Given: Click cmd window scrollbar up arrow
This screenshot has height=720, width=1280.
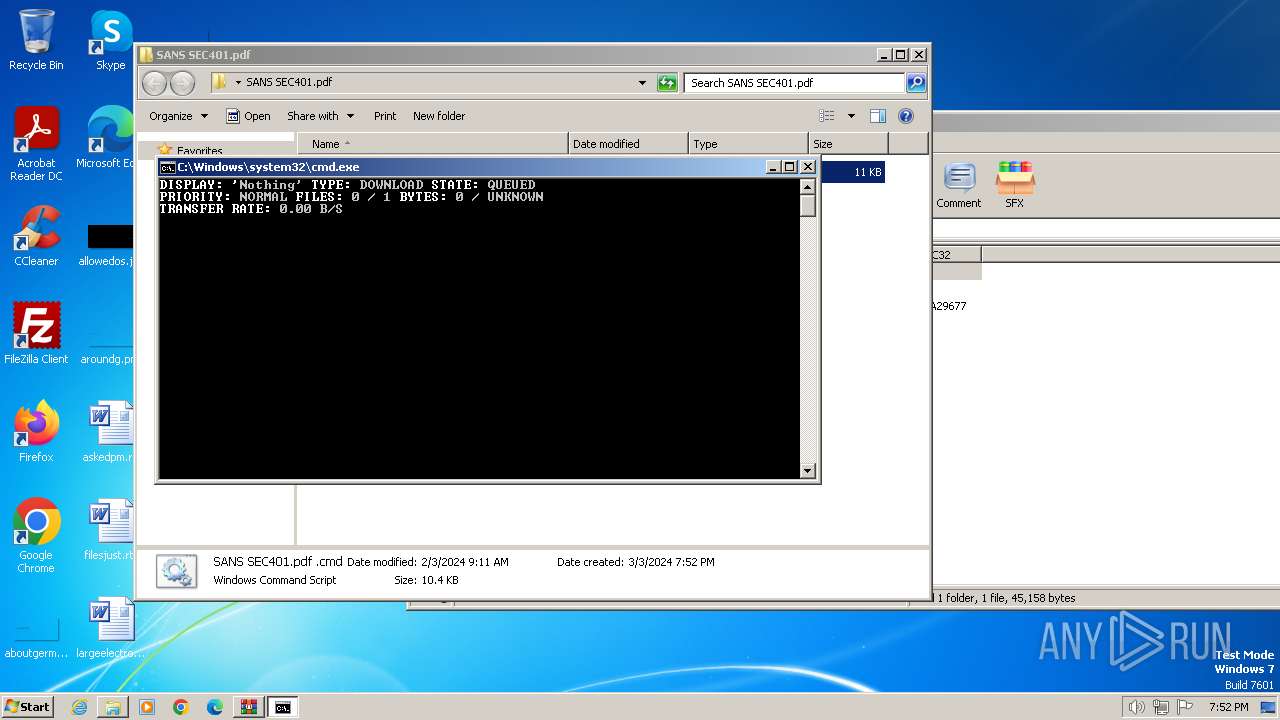Looking at the screenshot, I should tap(808, 186).
